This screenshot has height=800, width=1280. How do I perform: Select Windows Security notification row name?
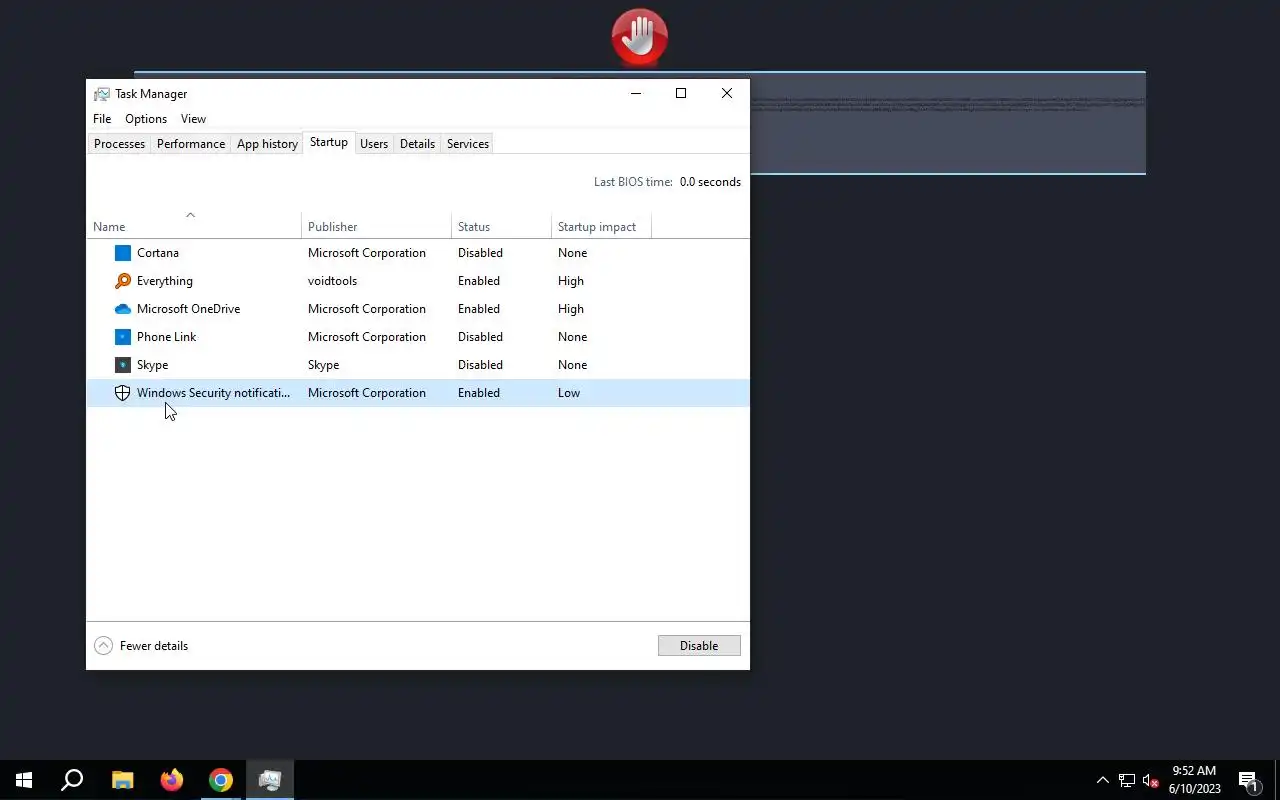click(213, 393)
